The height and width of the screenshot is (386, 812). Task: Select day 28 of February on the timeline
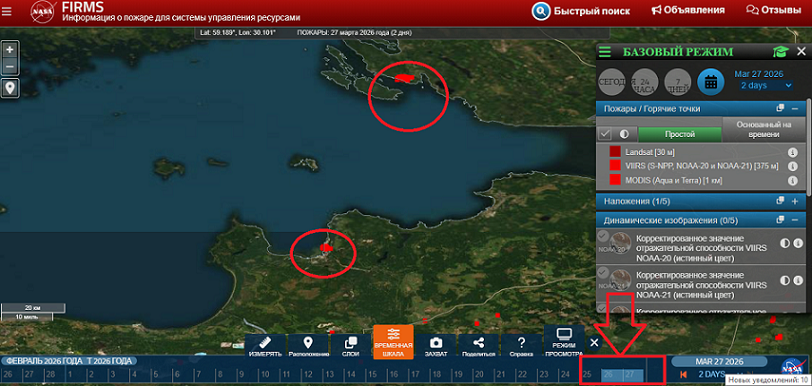point(50,374)
